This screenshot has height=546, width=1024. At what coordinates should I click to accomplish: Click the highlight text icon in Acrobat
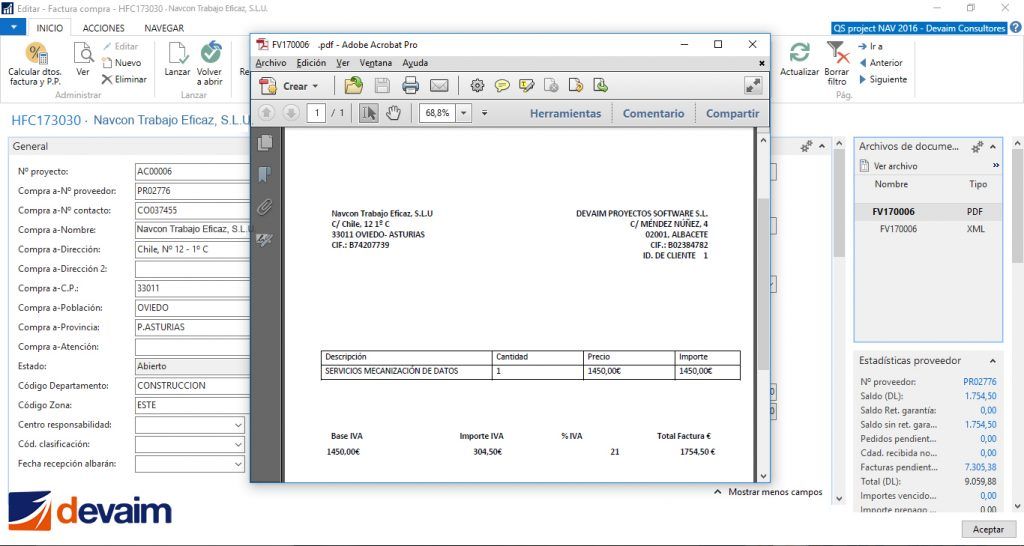526,86
